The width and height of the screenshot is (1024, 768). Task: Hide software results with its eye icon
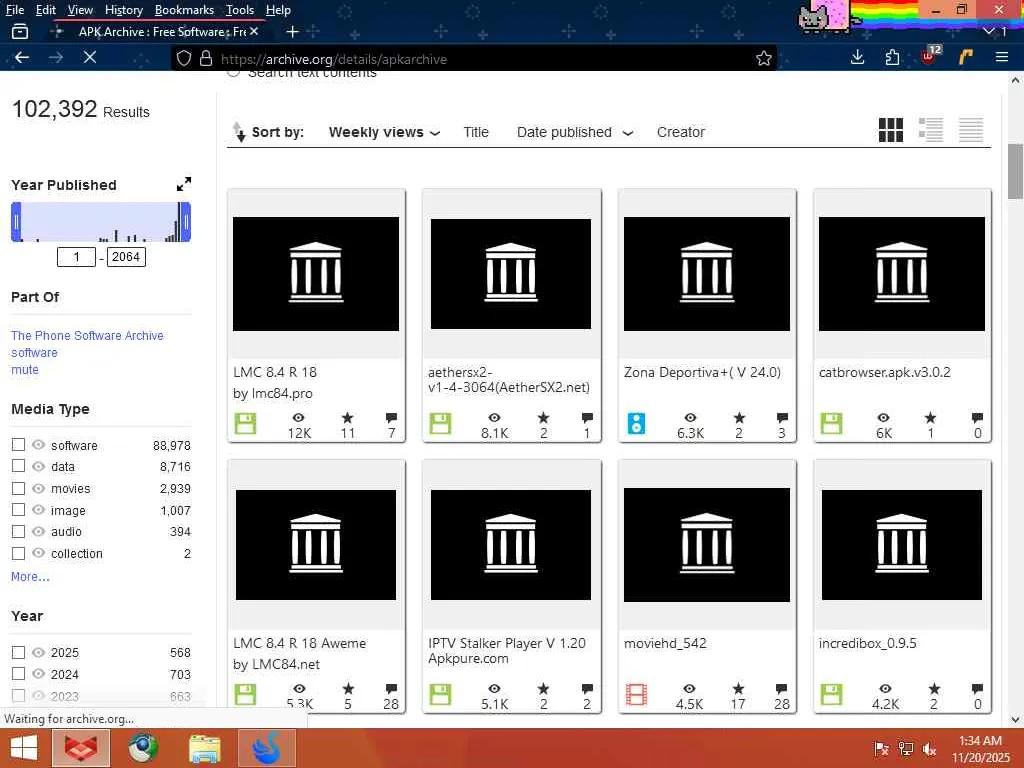point(39,445)
